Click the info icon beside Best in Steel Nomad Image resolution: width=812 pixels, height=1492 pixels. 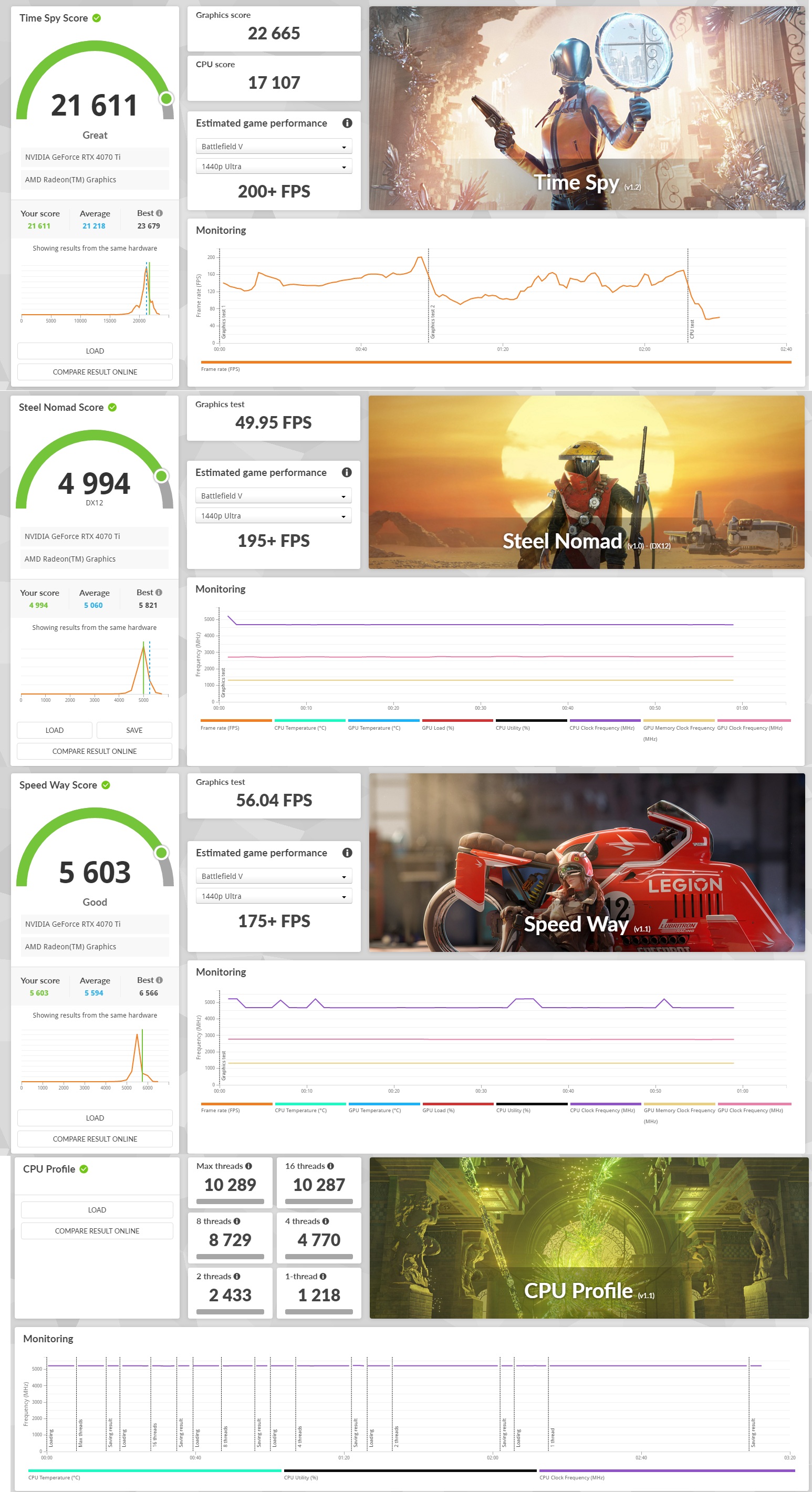click(x=159, y=593)
